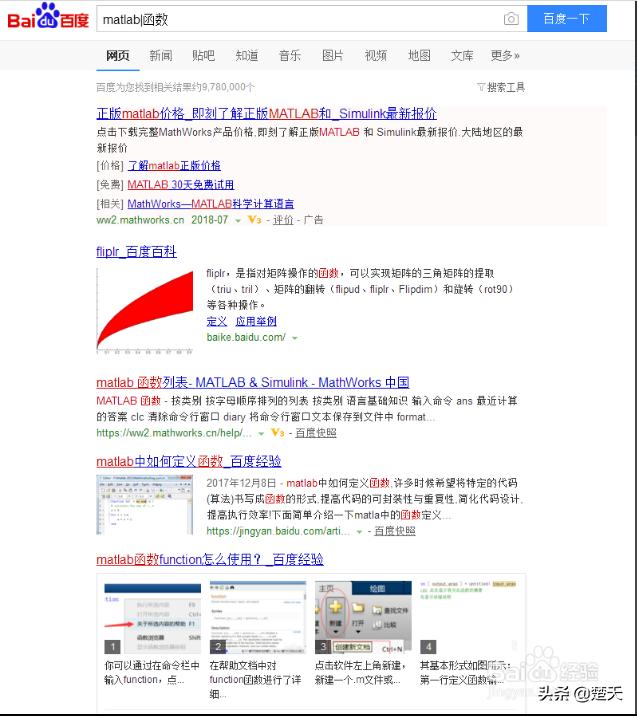
Task: Click the search filter funnel icon
Action: (x=481, y=87)
